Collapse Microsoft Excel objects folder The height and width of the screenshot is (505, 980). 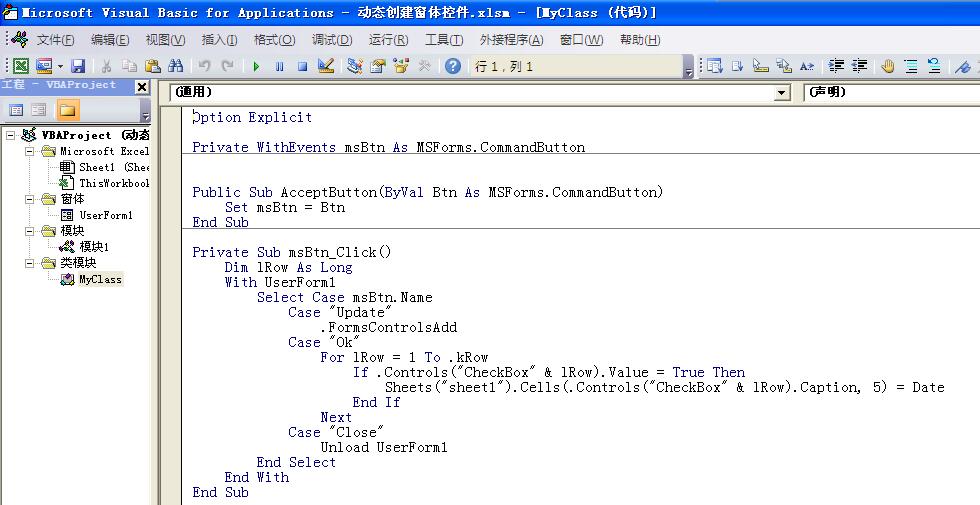[29, 151]
